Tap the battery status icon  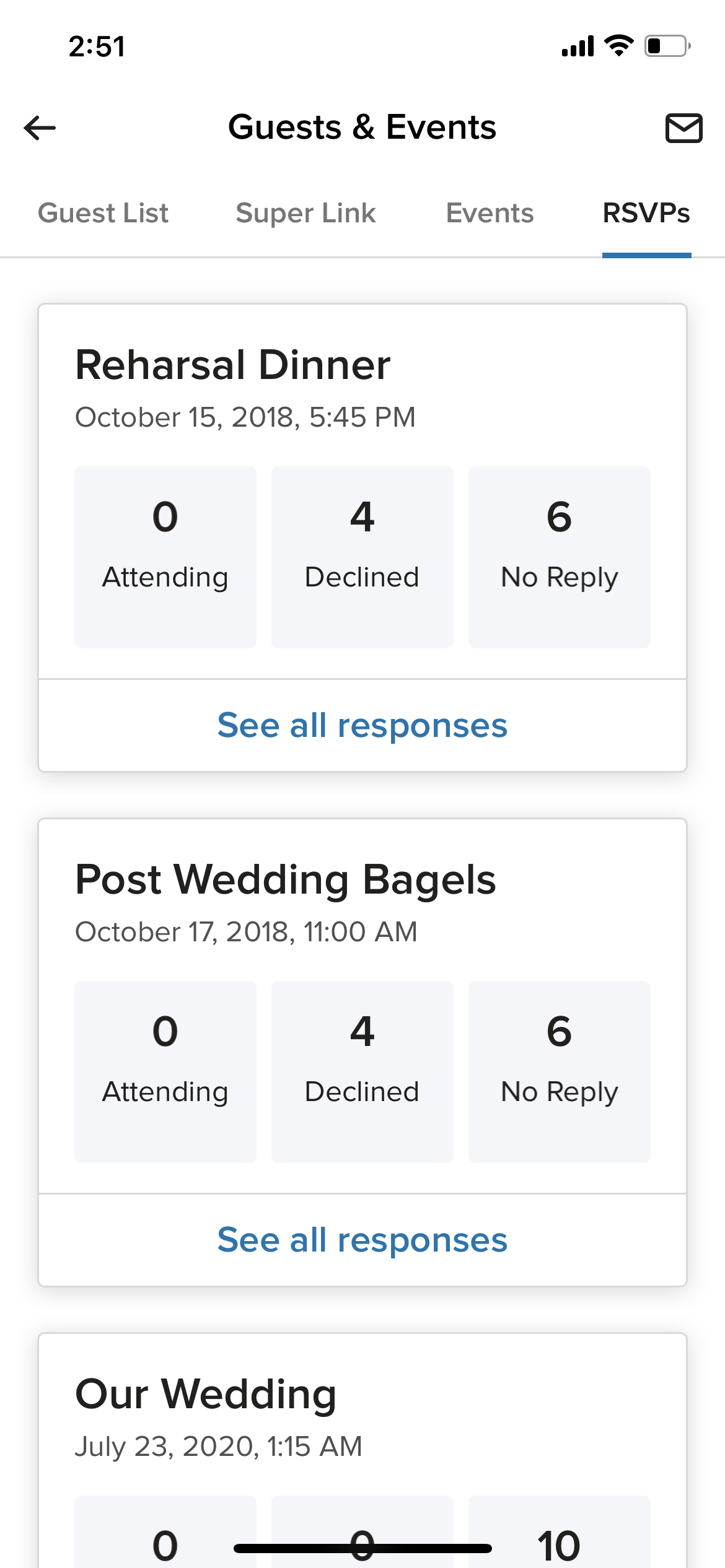click(667, 46)
